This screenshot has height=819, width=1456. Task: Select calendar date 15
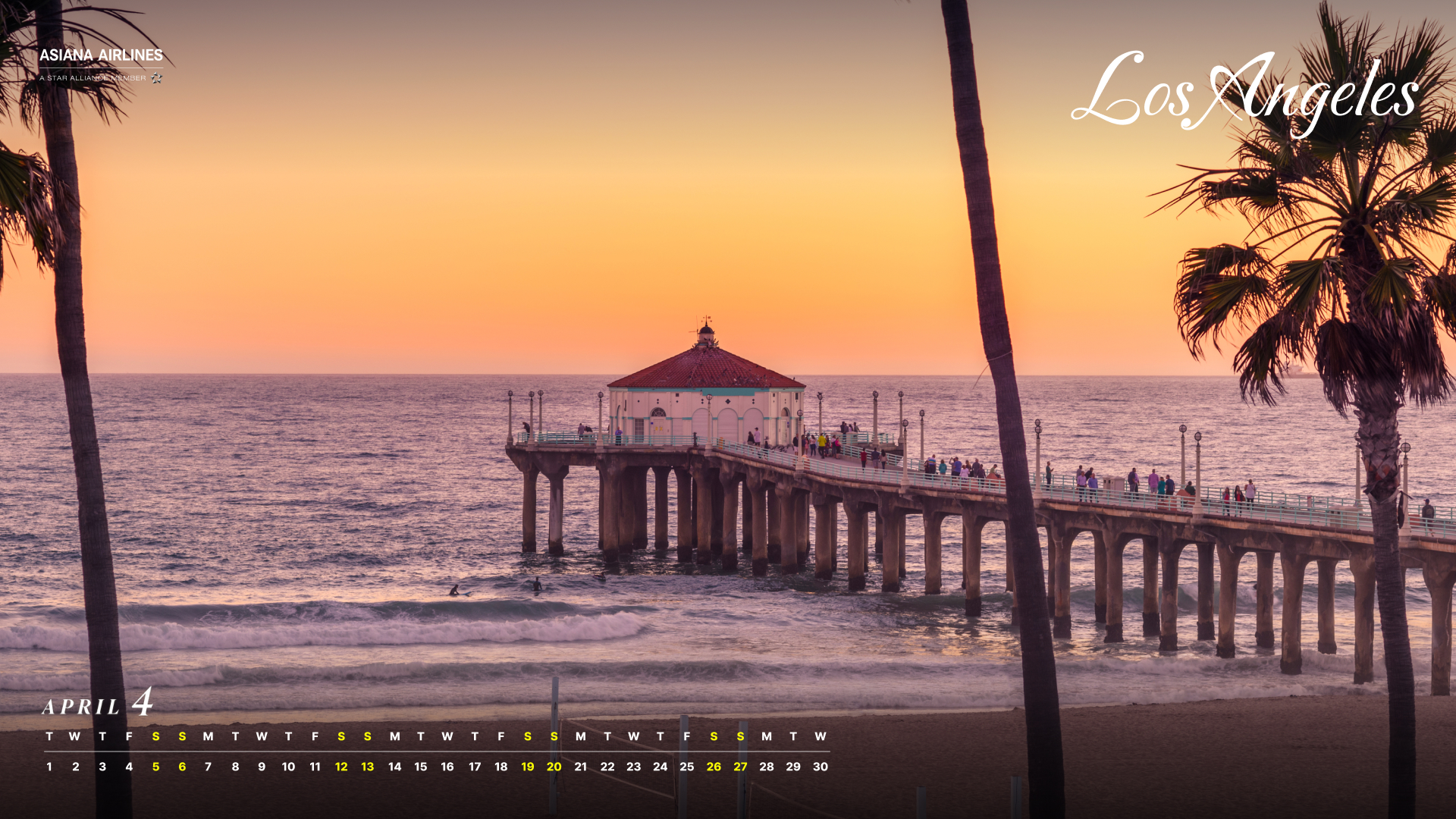(x=421, y=767)
